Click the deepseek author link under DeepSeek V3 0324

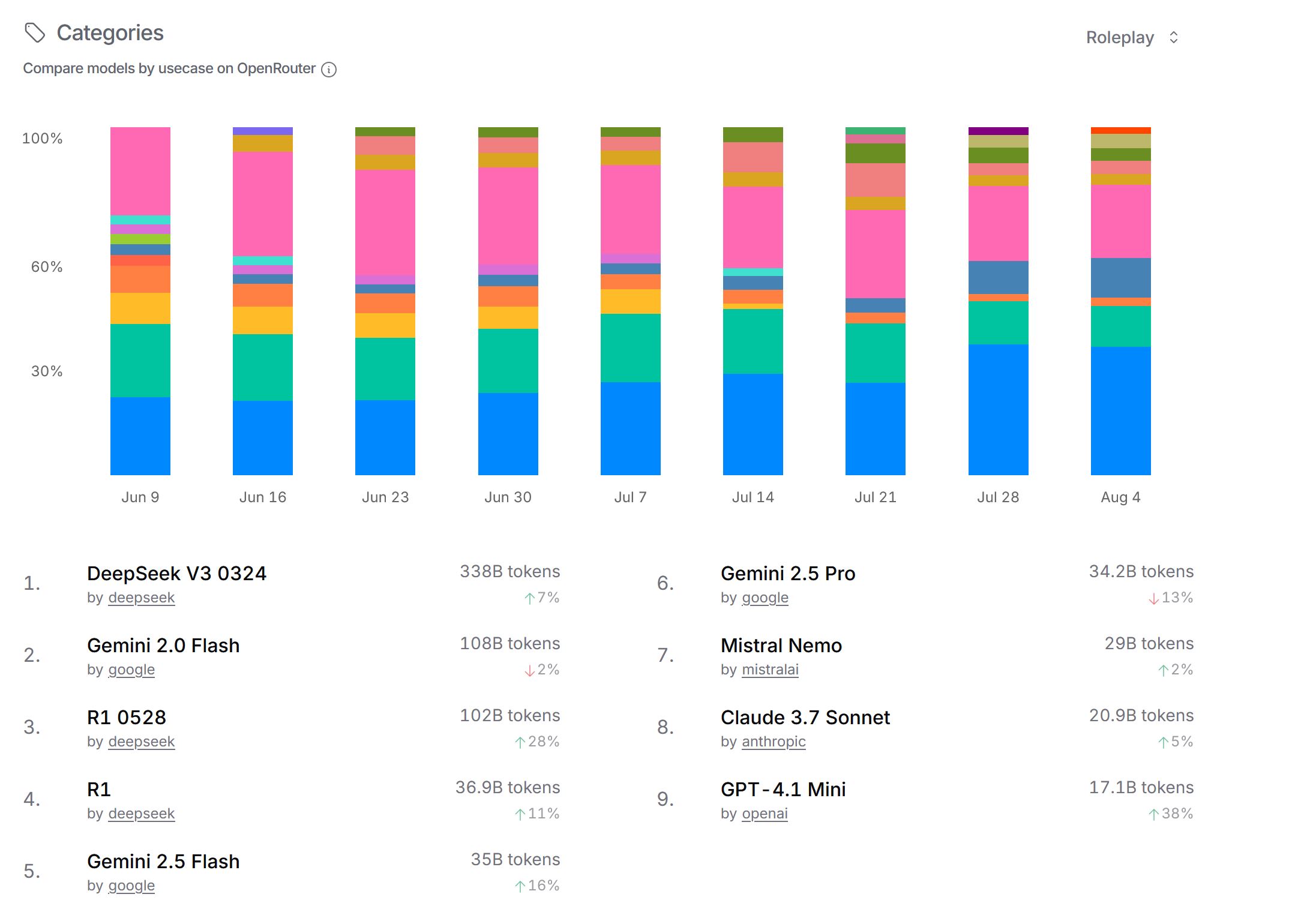(x=141, y=598)
